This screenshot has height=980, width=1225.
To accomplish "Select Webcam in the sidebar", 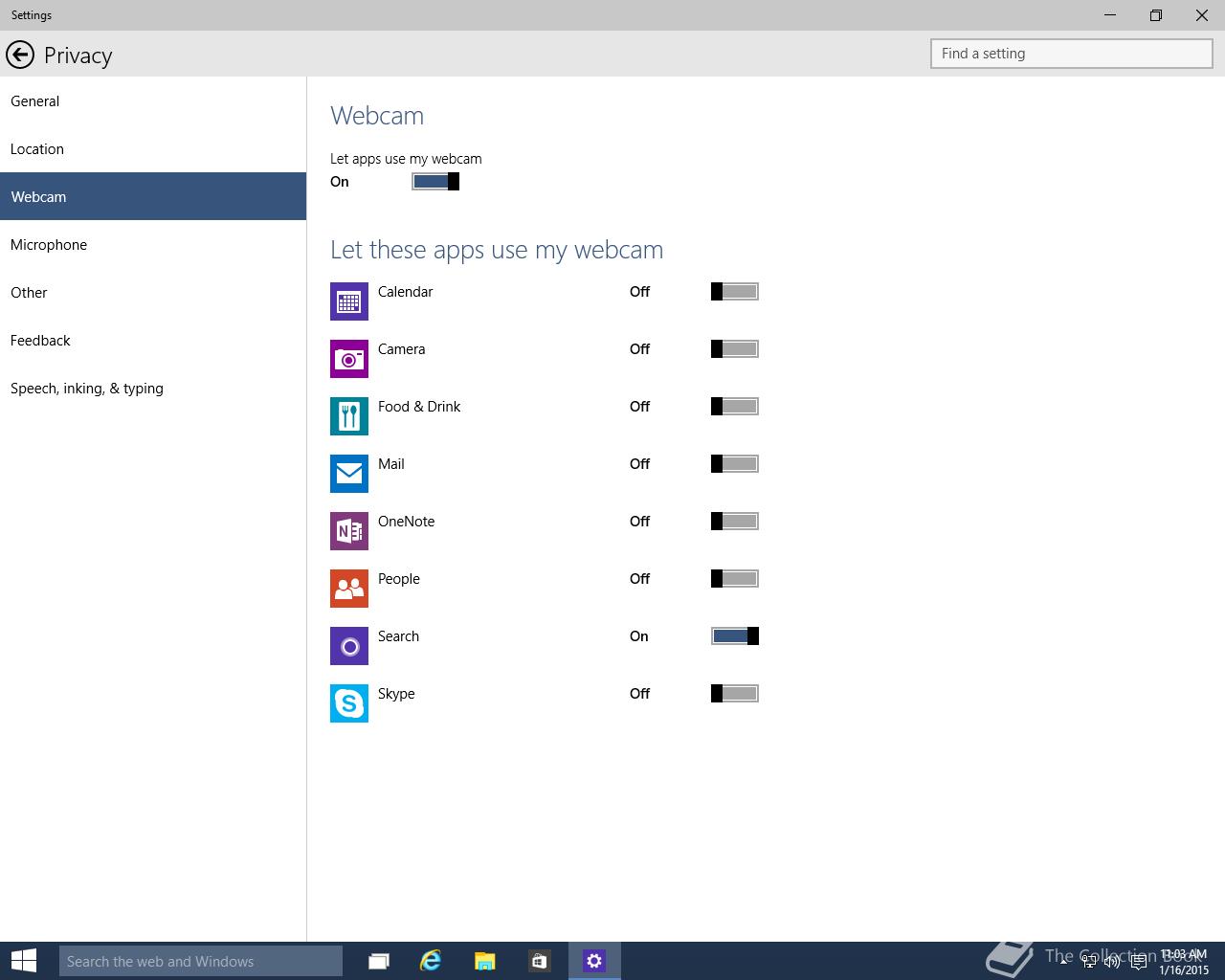I will pos(153,196).
